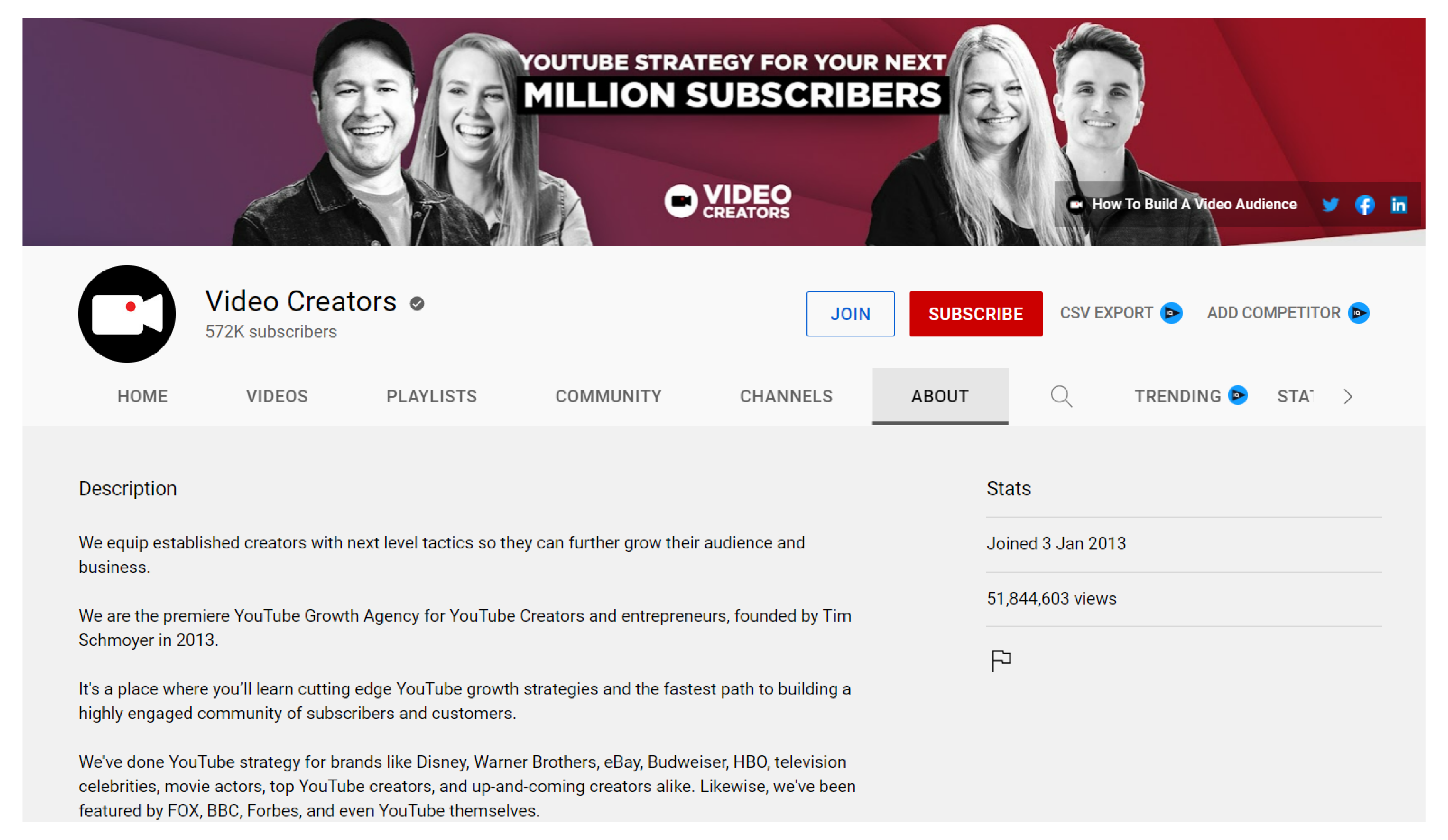Click the camera icon in banner link
The height and width of the screenshot is (840, 1448).
(x=1076, y=204)
